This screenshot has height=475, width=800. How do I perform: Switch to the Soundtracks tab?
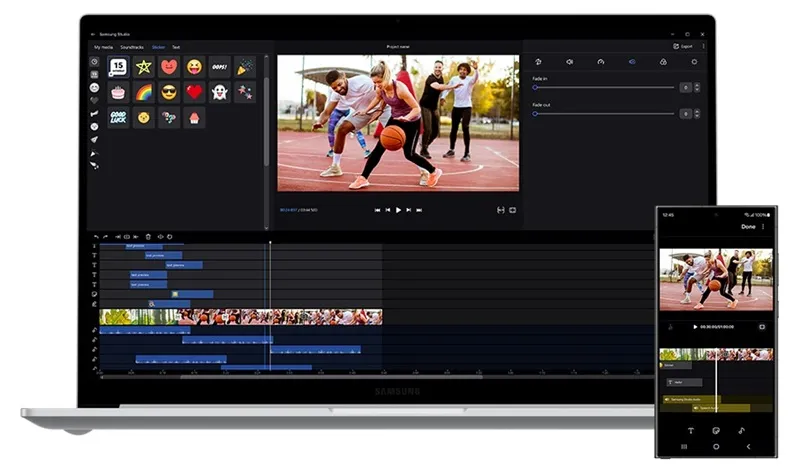click(132, 47)
